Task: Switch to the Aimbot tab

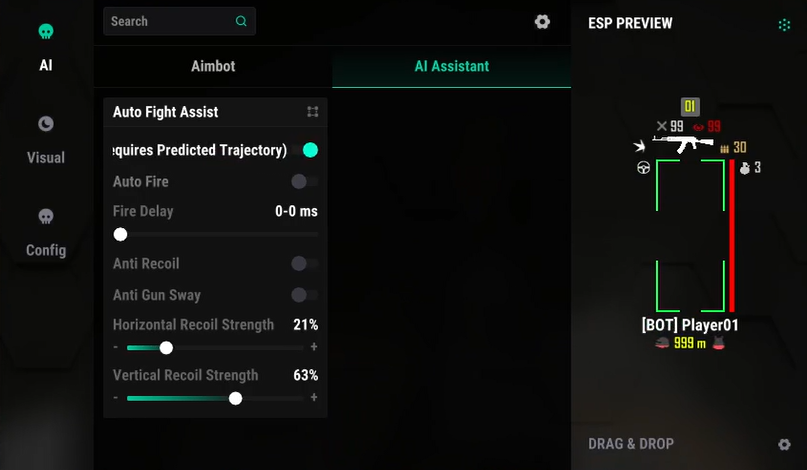Action: (213, 67)
